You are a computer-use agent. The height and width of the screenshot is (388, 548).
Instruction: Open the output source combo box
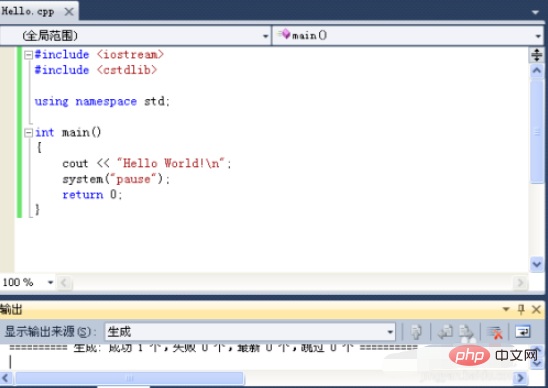pyautogui.click(x=250, y=332)
